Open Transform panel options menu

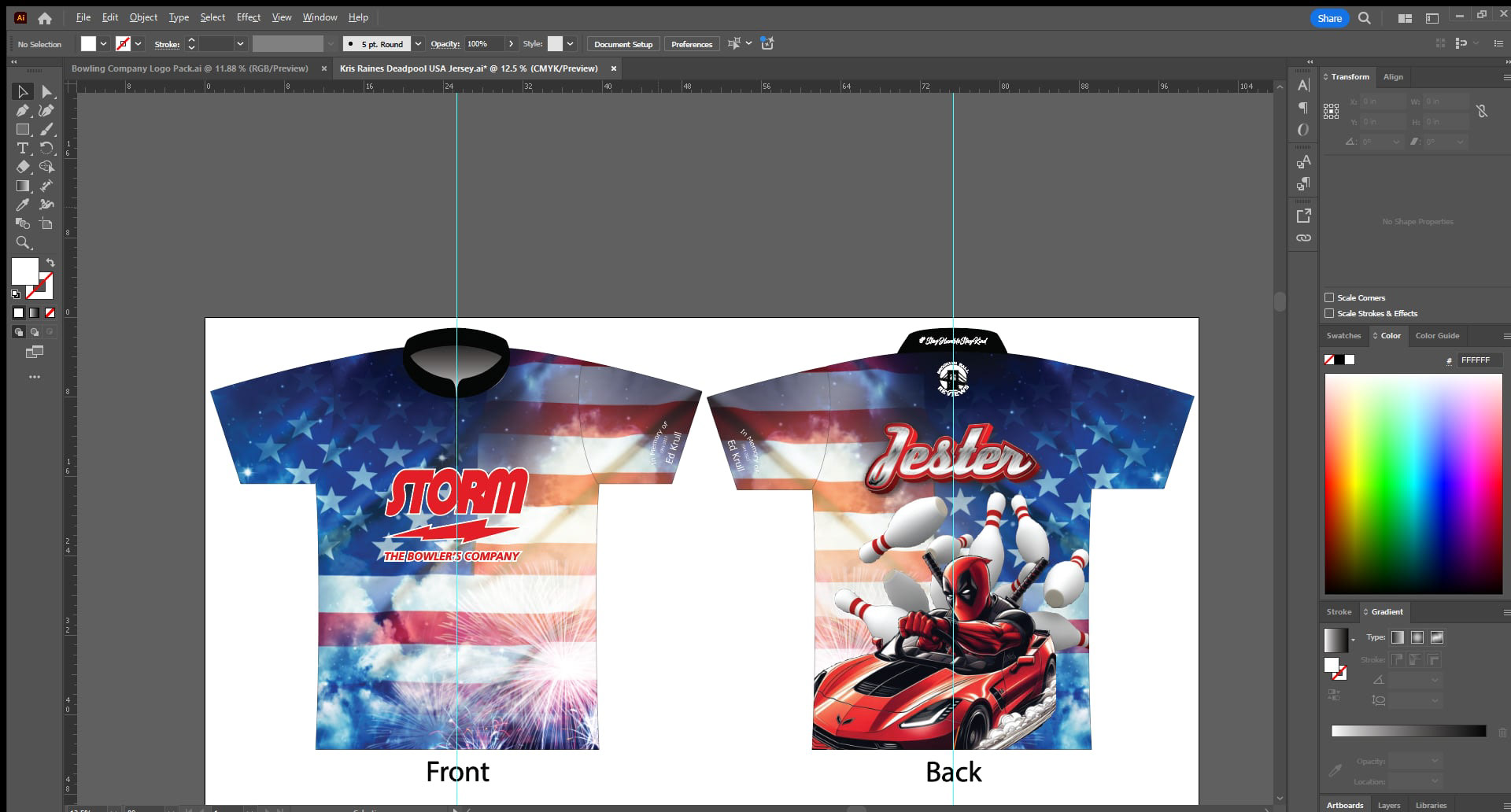click(x=1506, y=77)
